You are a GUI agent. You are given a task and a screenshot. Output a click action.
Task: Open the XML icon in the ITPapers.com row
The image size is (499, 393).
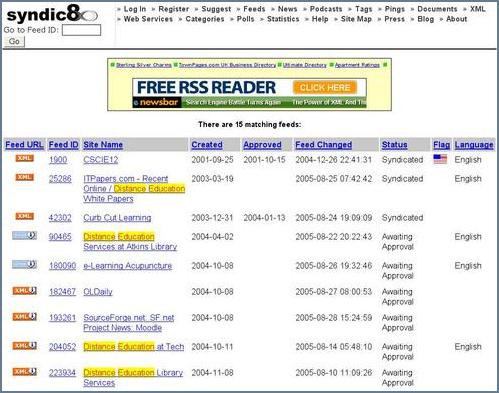click(x=24, y=177)
